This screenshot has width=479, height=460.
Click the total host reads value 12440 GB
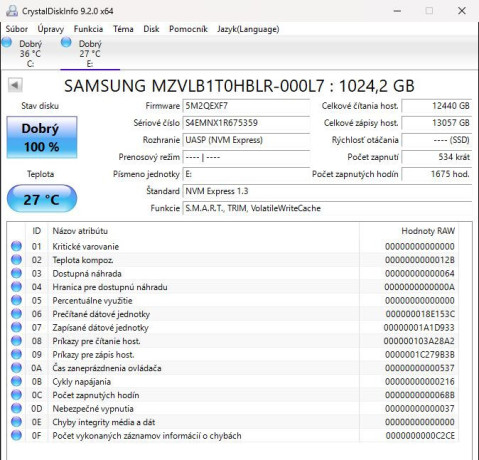[x=437, y=106]
